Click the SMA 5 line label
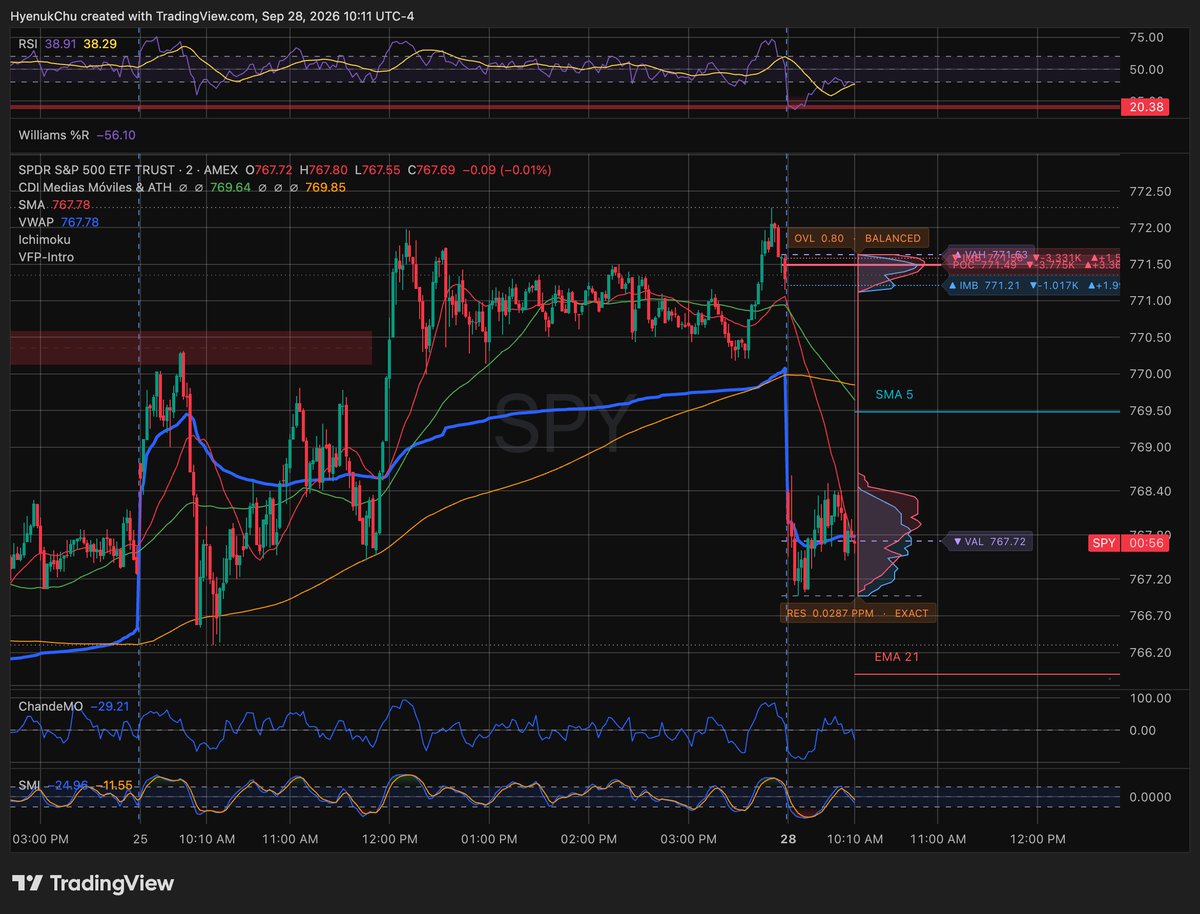The width and height of the screenshot is (1200, 914). pyautogui.click(x=894, y=395)
